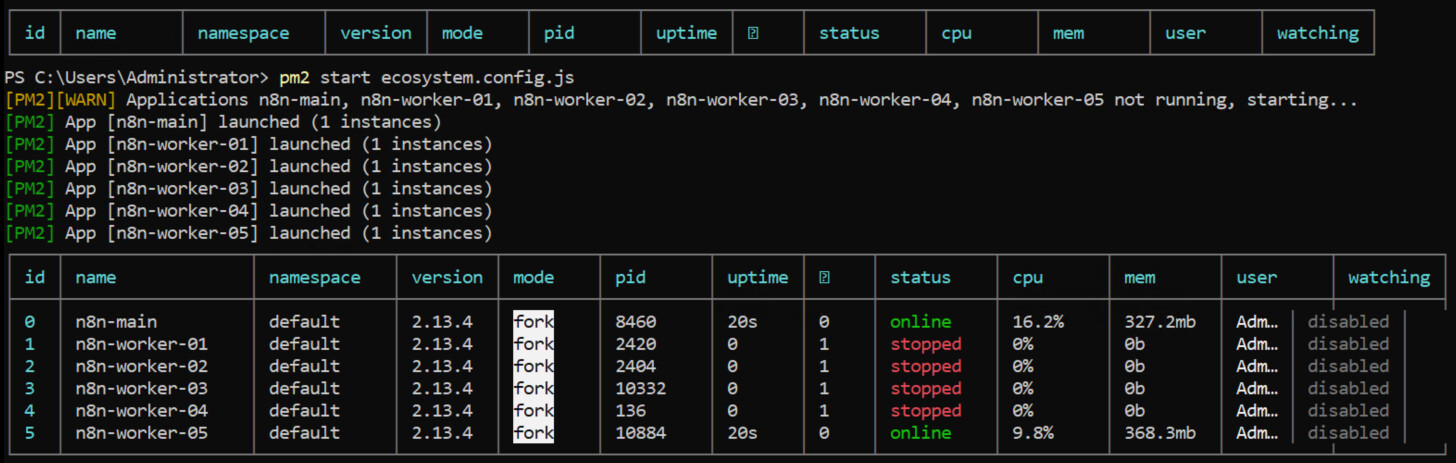
Task: Click the prompt path "PS C:\Users\Administrator>"
Action: pos(137,77)
